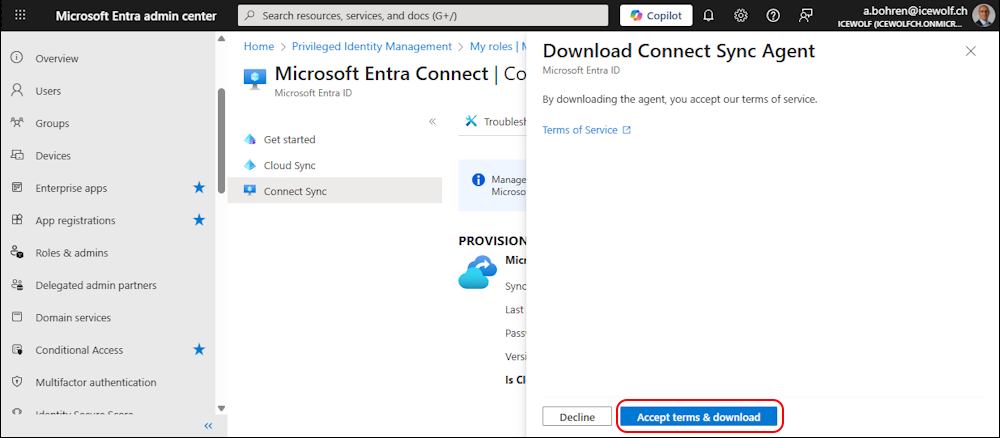Unfavorite Enterprise apps star

pos(200,187)
